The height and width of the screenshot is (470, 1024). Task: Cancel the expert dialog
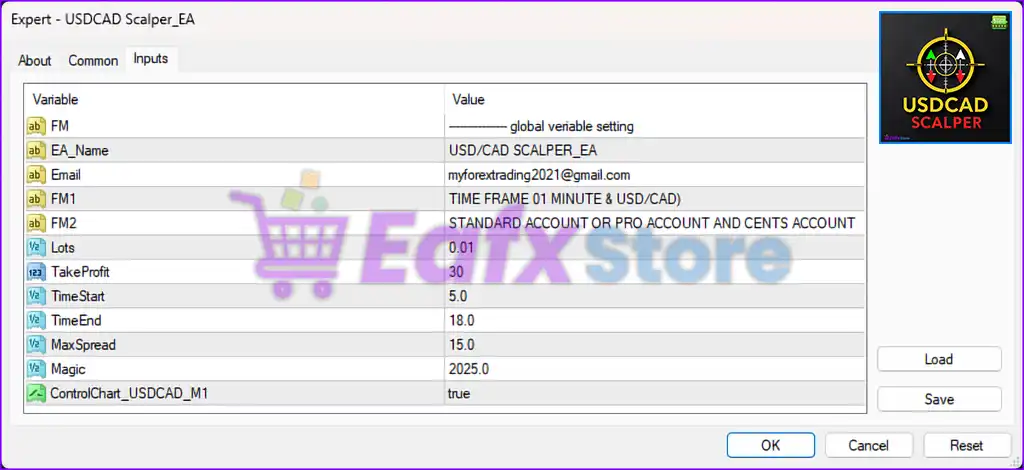pyautogui.click(x=869, y=445)
